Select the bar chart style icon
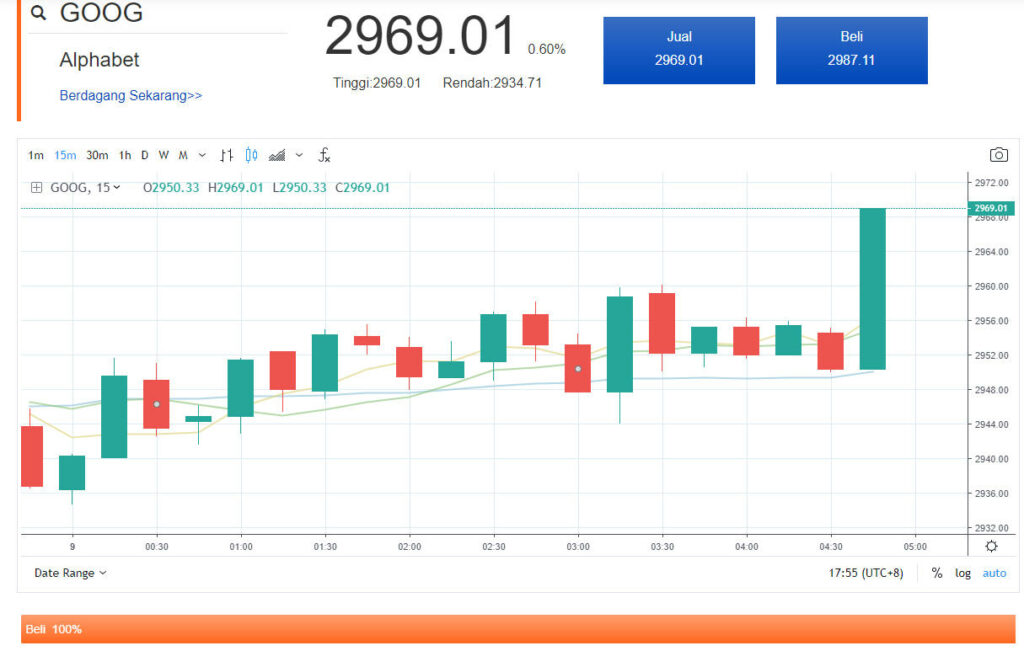 226,155
